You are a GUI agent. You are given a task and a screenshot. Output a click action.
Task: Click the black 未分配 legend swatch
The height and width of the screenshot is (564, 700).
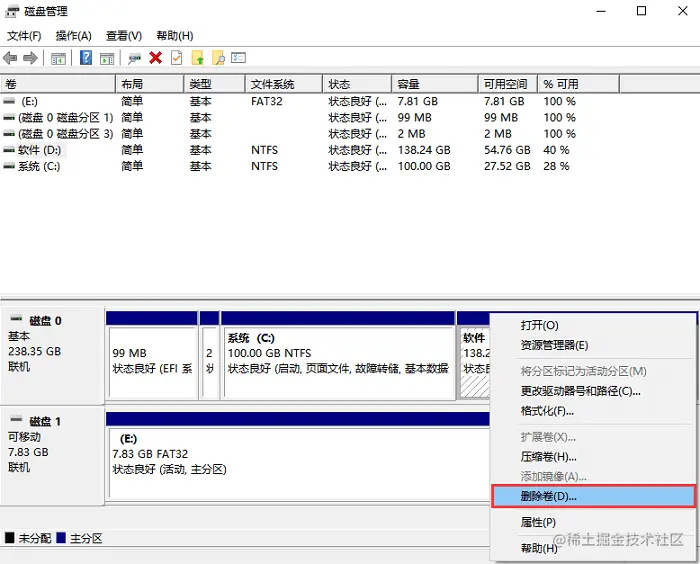point(9,538)
